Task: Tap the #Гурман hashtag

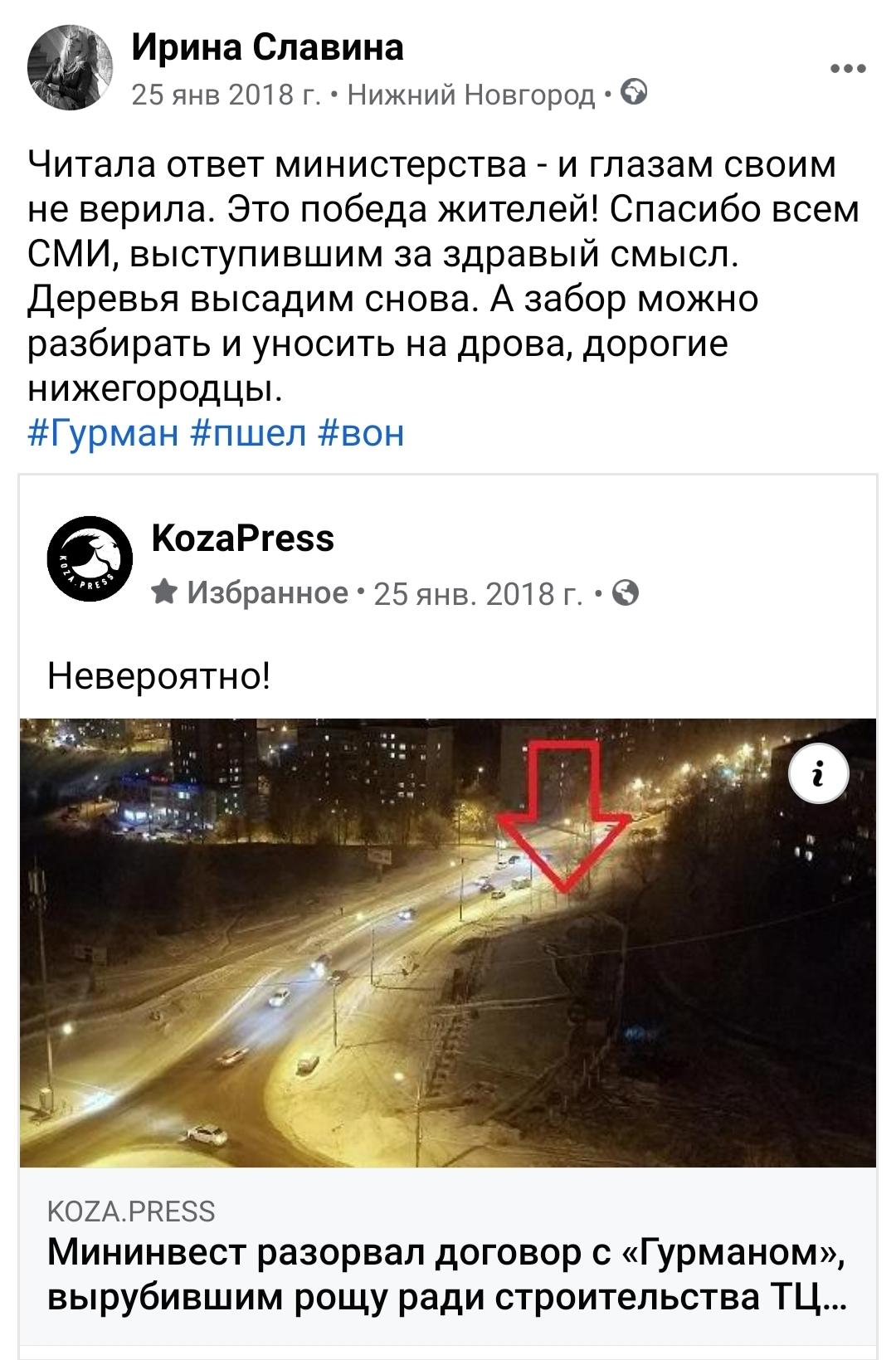Action: coord(104,433)
